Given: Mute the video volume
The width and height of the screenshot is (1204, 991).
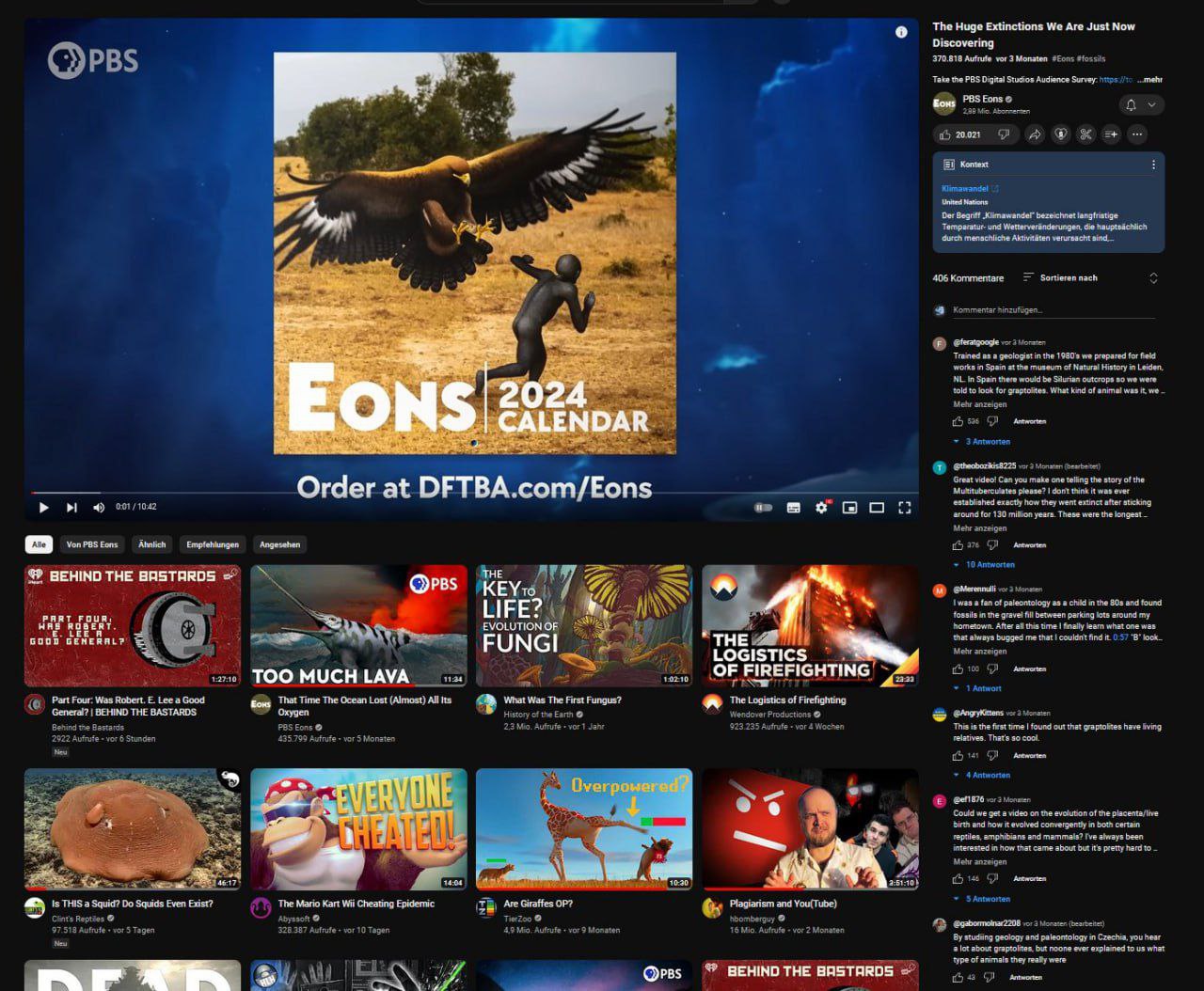Looking at the screenshot, I should [99, 507].
